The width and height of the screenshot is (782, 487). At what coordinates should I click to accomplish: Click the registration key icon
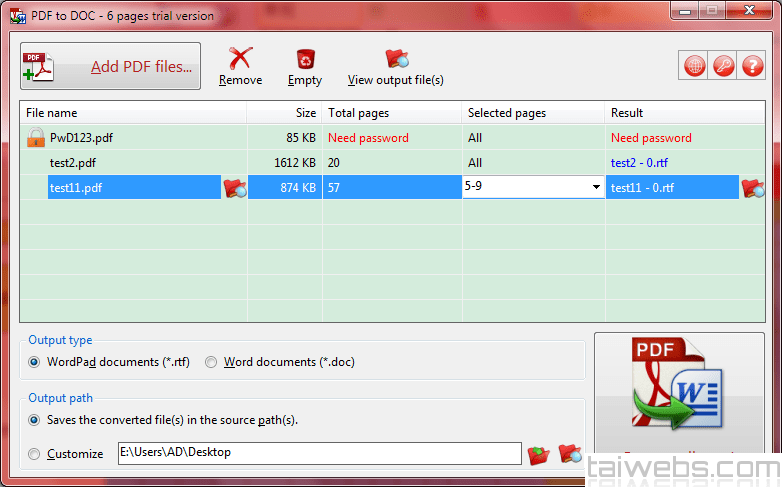tap(723, 66)
